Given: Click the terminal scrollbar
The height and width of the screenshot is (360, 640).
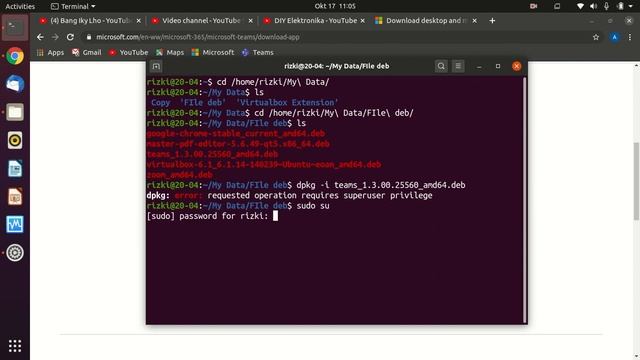Looking at the screenshot, I should click(524, 200).
